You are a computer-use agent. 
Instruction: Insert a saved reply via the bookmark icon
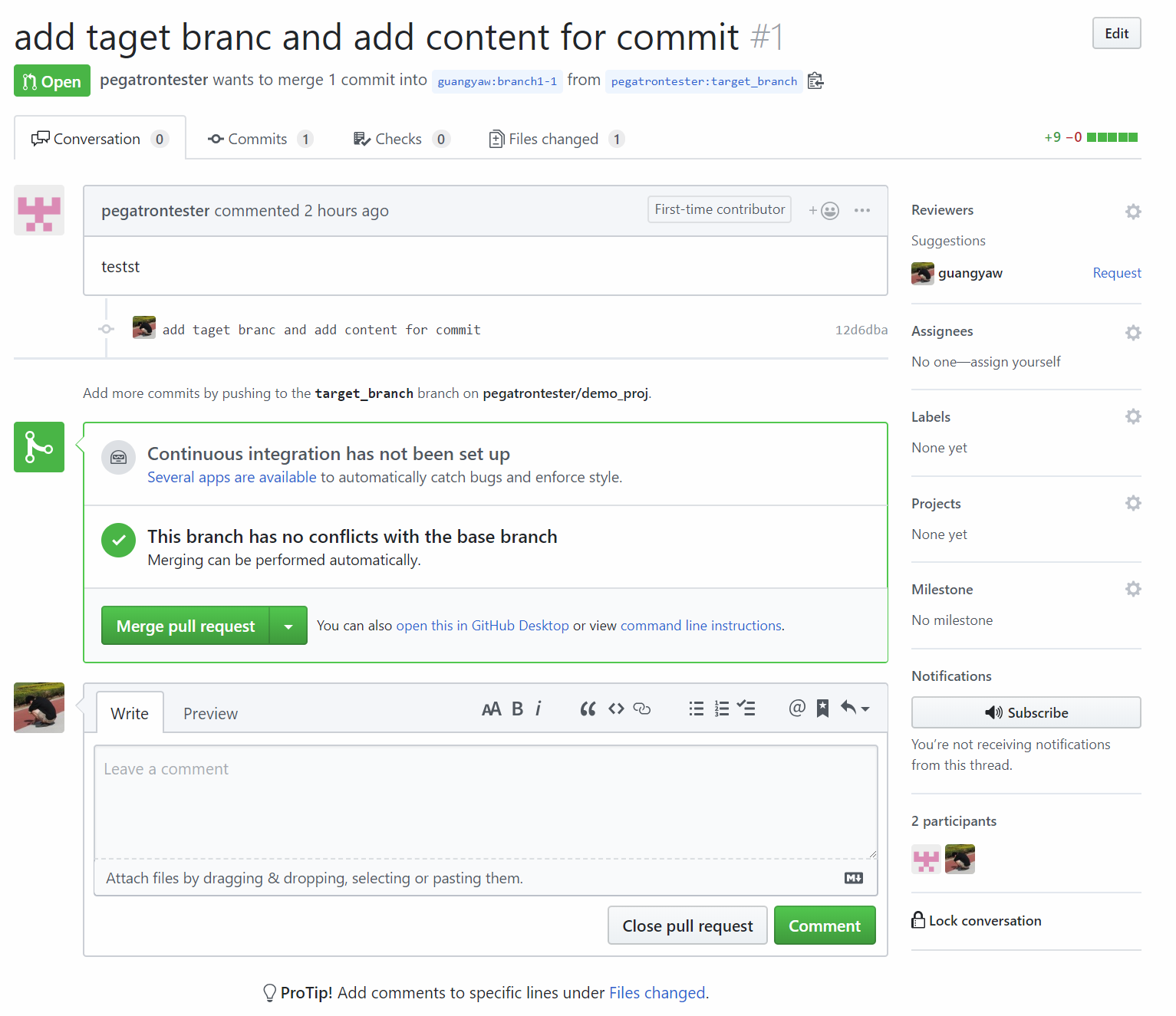click(x=822, y=709)
